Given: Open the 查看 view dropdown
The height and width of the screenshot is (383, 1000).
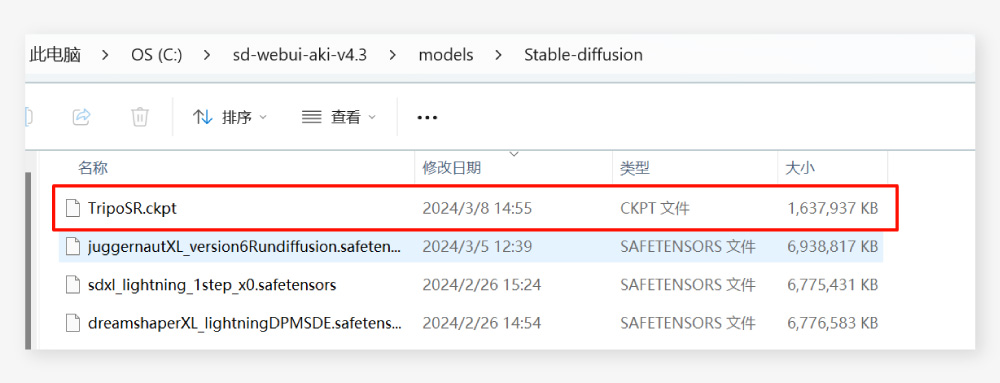Looking at the screenshot, I should [339, 117].
